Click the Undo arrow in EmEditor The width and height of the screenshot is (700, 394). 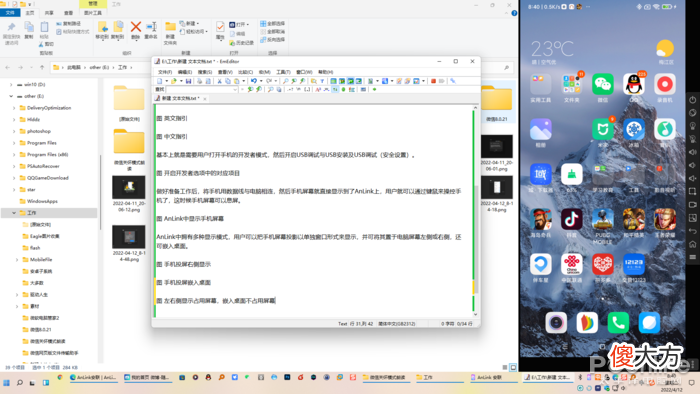point(254,81)
